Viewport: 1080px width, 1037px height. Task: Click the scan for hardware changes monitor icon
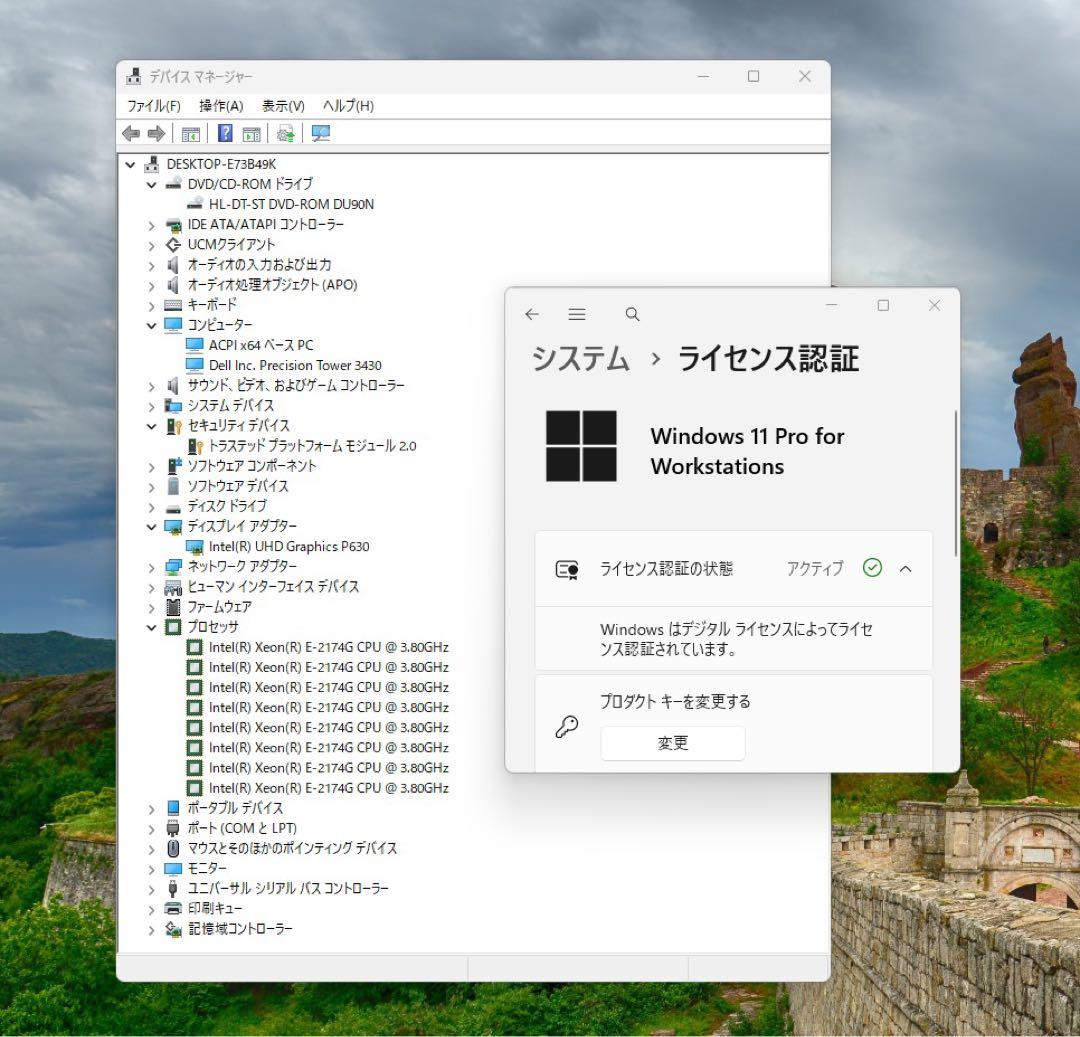point(320,133)
